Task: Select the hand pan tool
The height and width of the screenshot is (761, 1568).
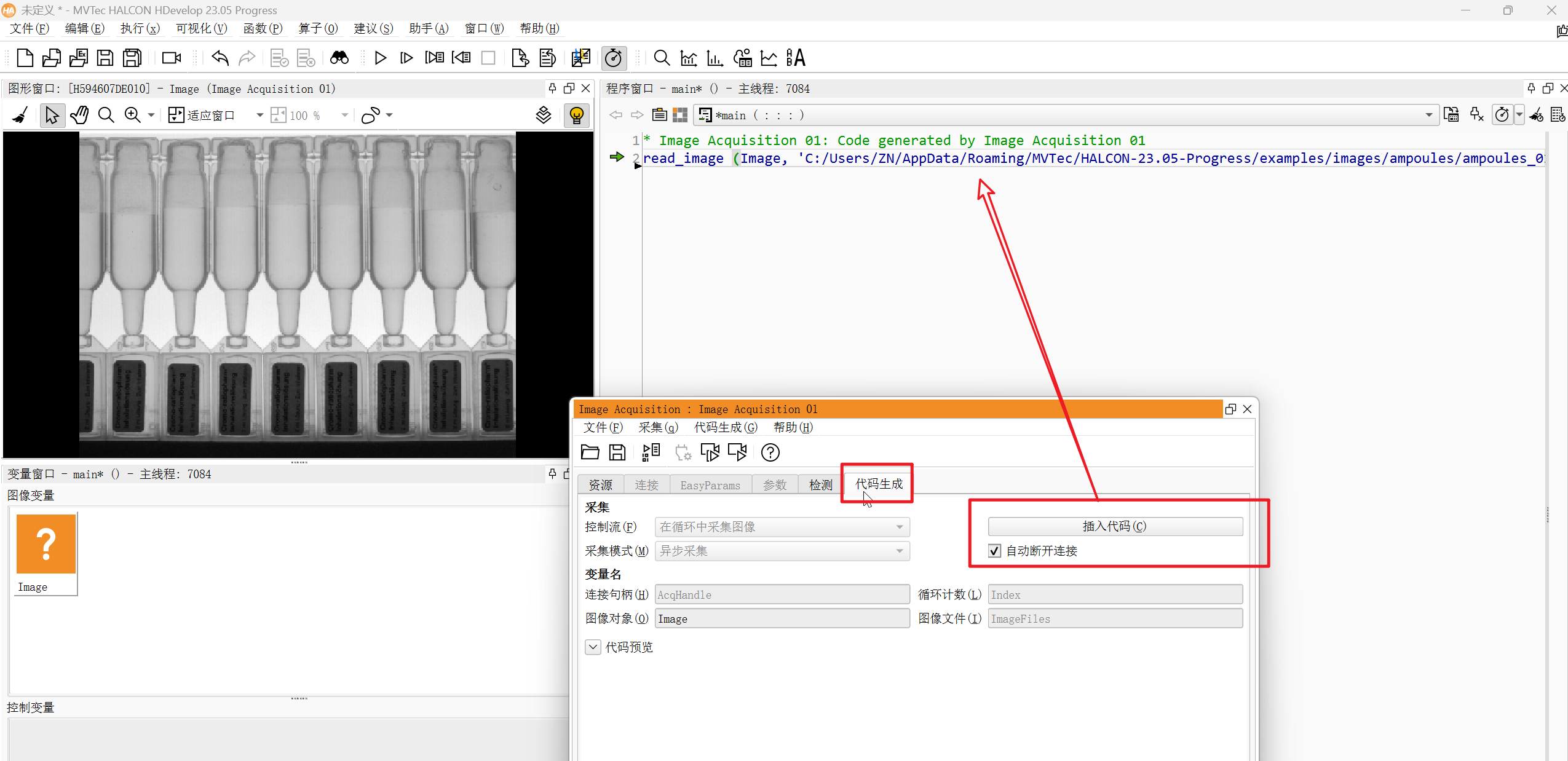Action: 79,115
